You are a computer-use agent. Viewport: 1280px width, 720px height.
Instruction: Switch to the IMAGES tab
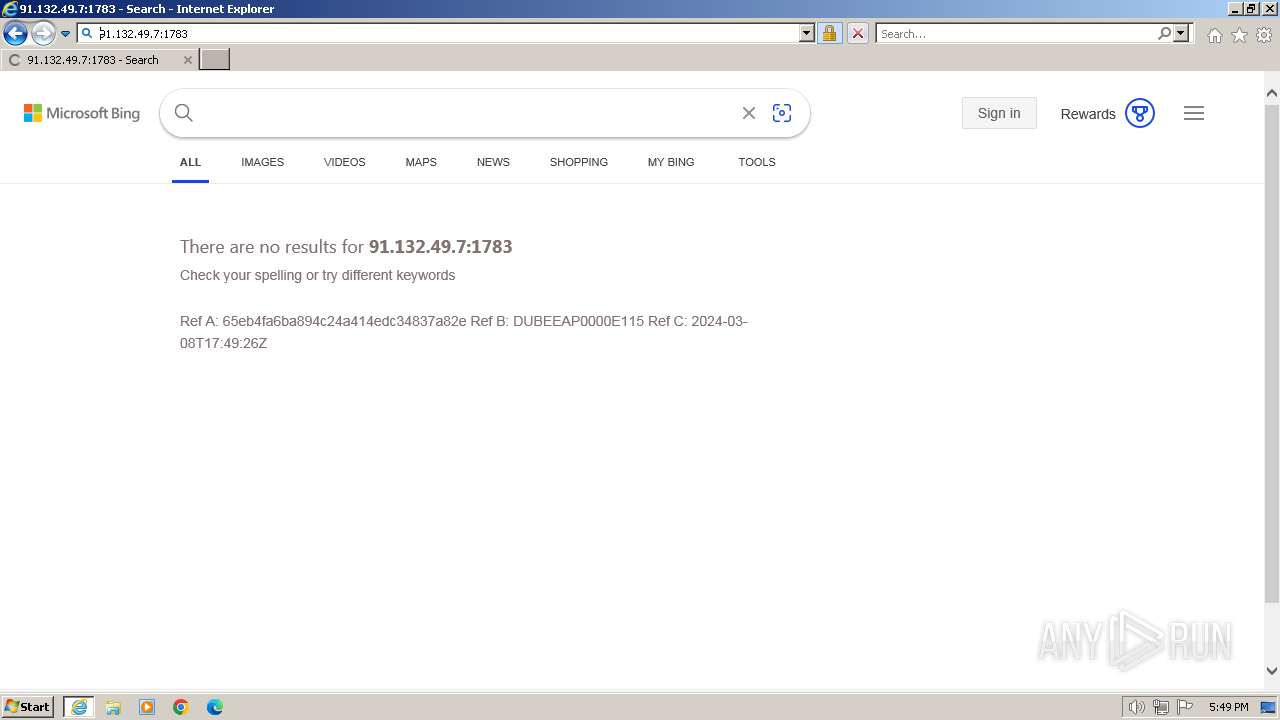pyautogui.click(x=262, y=162)
